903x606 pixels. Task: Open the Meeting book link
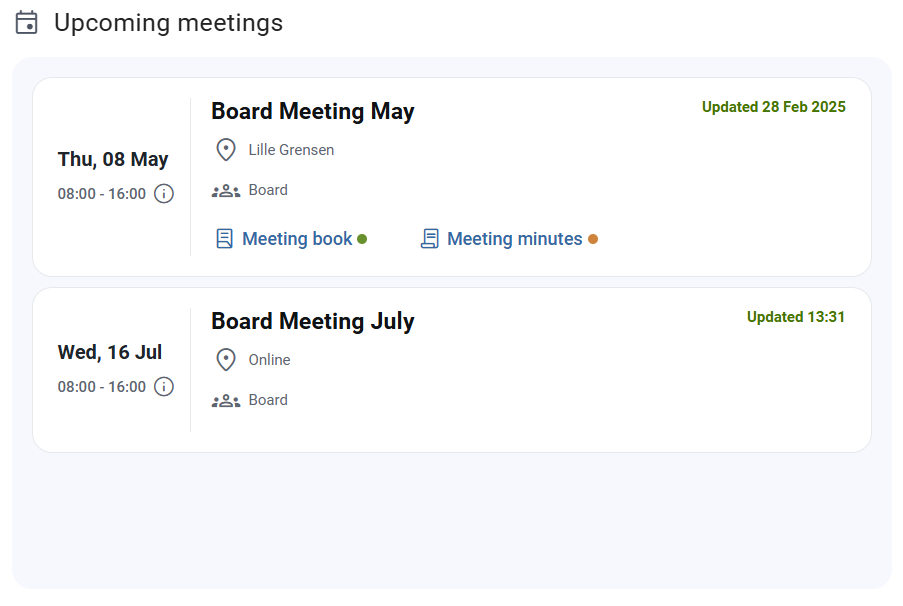[297, 238]
